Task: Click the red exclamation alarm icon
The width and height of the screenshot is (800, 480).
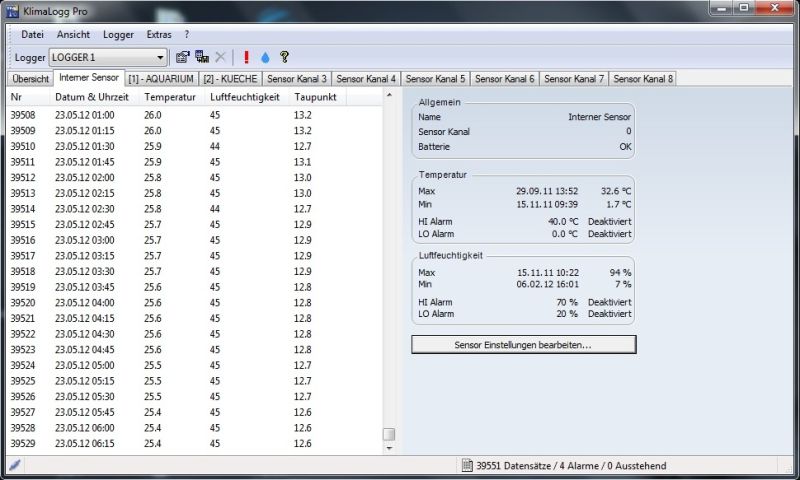Action: point(246,57)
